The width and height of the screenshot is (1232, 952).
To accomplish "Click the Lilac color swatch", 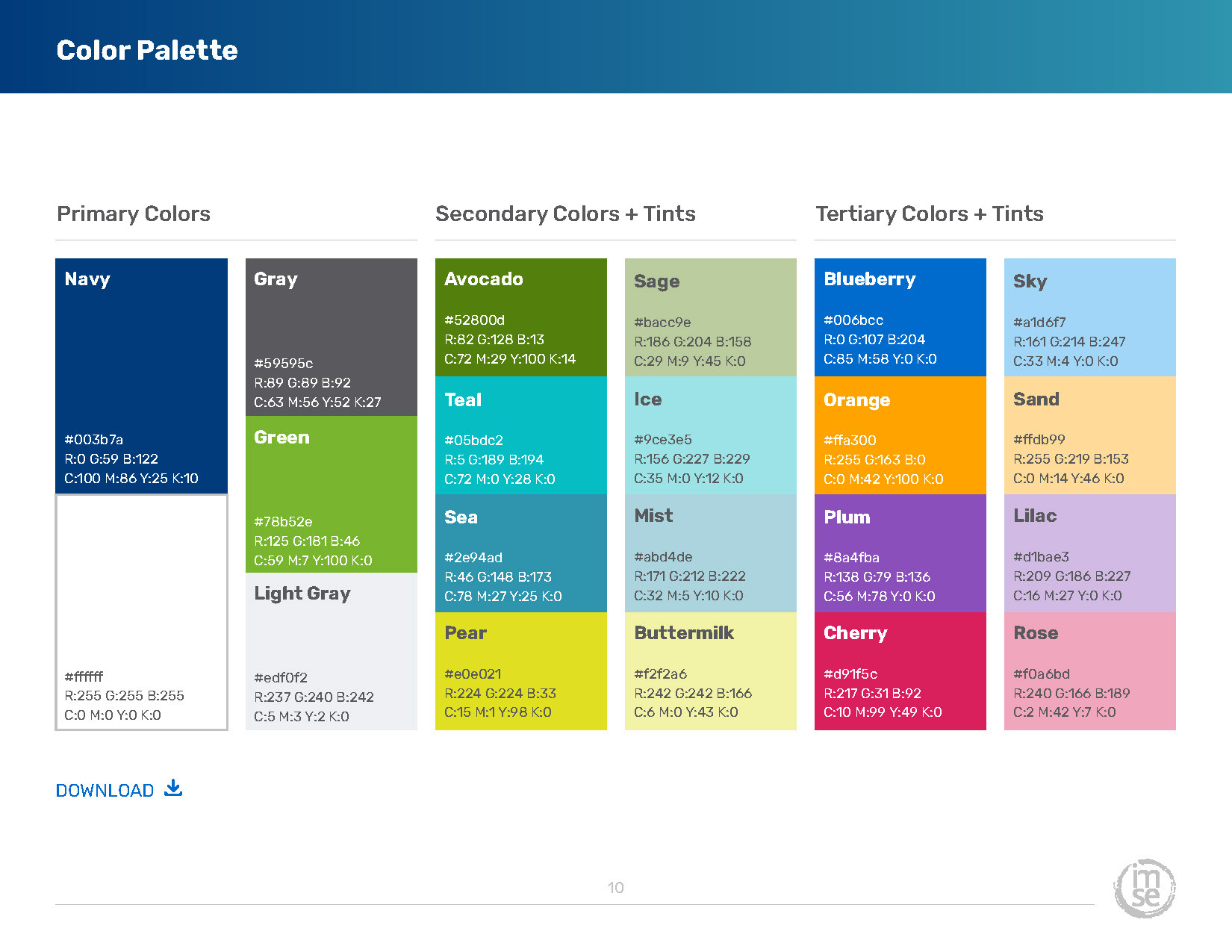I will [1089, 553].
